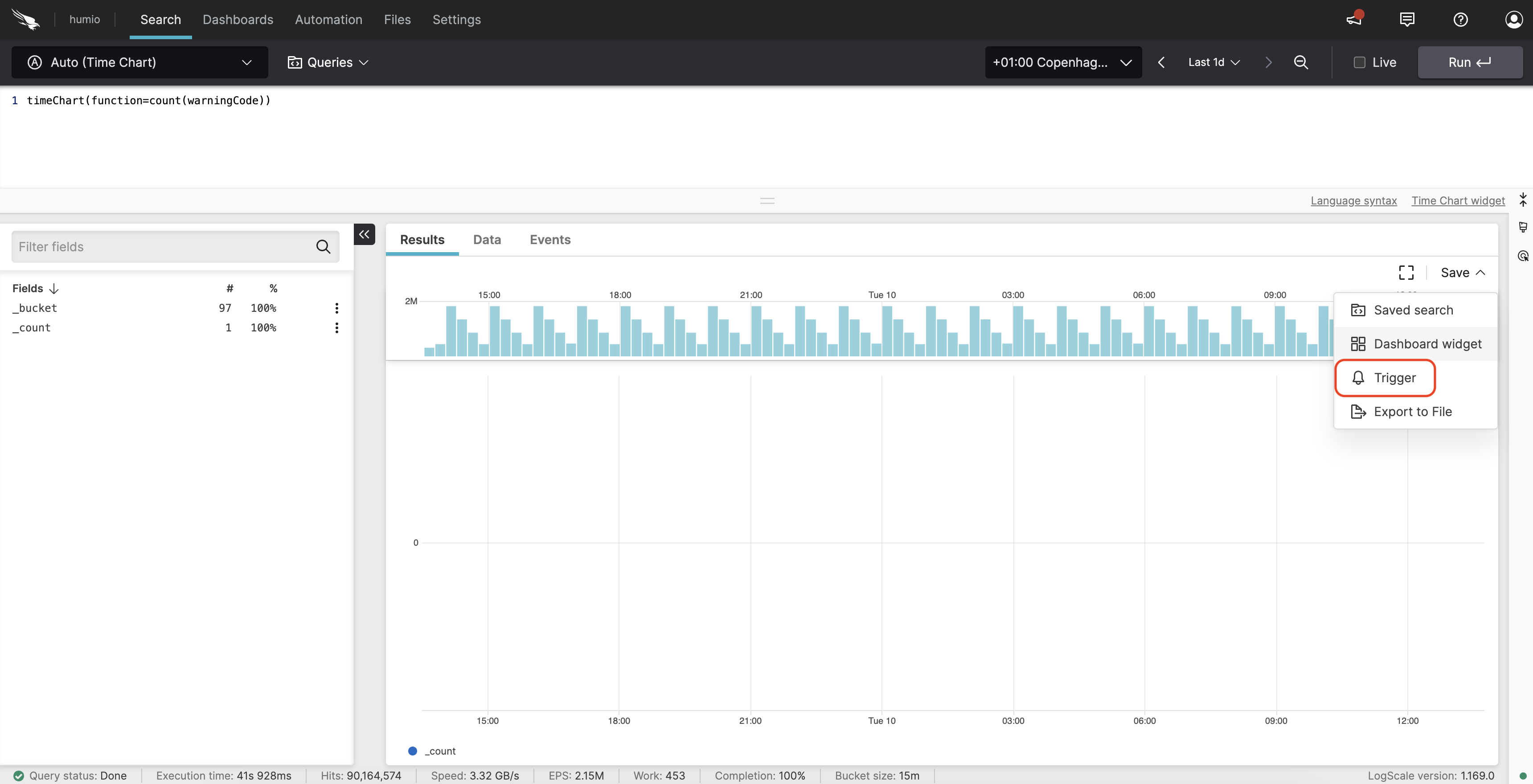Enable the Live checkbox

pyautogui.click(x=1359, y=62)
